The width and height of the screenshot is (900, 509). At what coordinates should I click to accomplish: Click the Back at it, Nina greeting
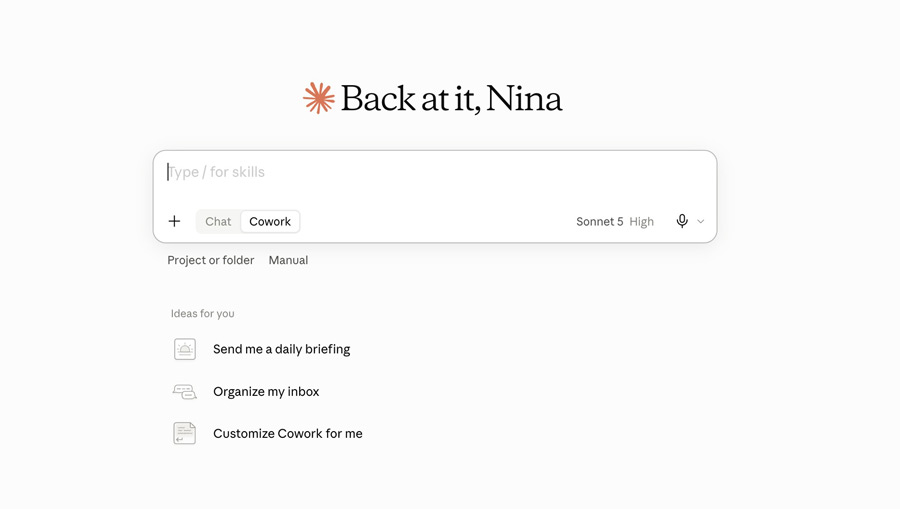coord(451,99)
